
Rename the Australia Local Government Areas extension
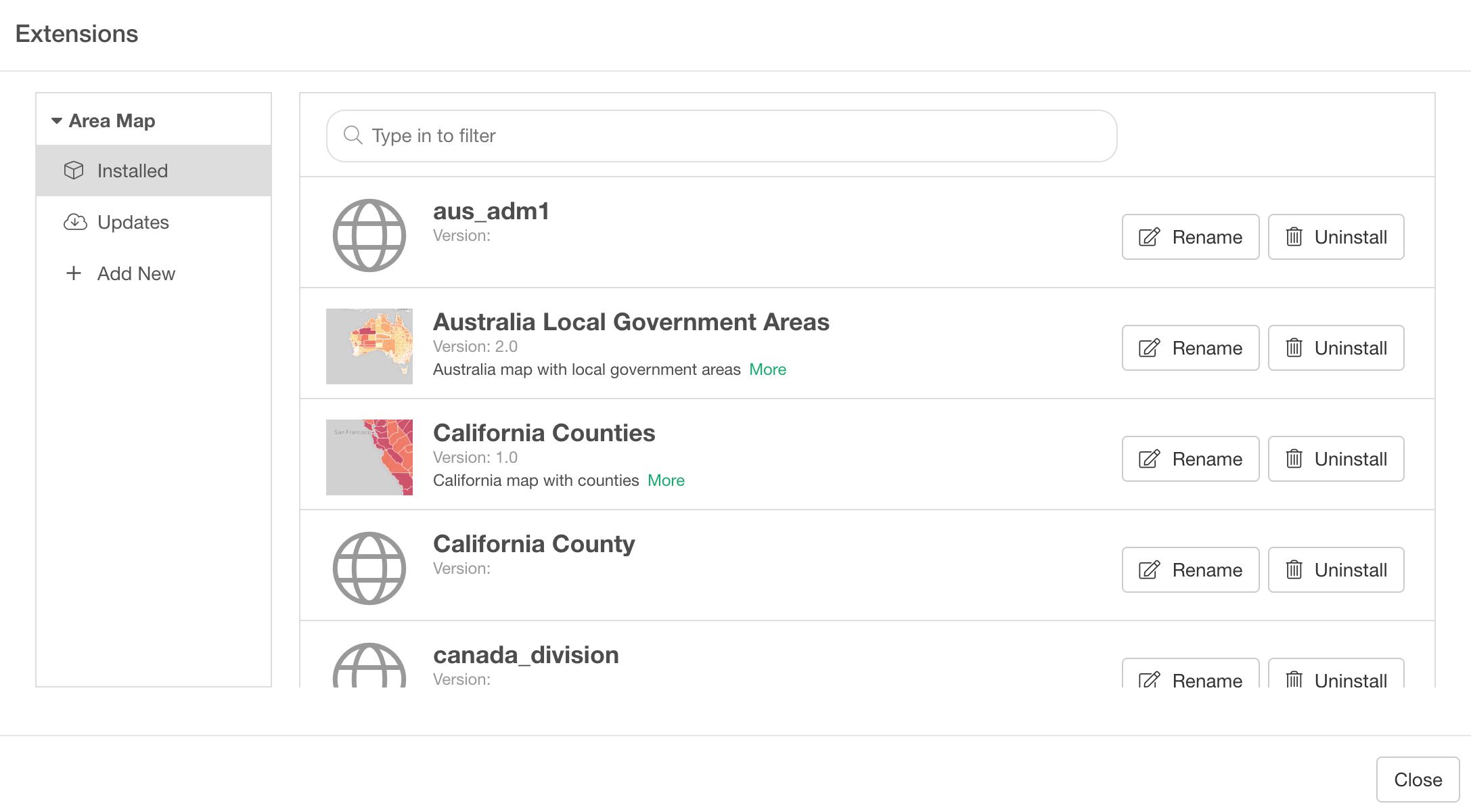[1190, 348]
